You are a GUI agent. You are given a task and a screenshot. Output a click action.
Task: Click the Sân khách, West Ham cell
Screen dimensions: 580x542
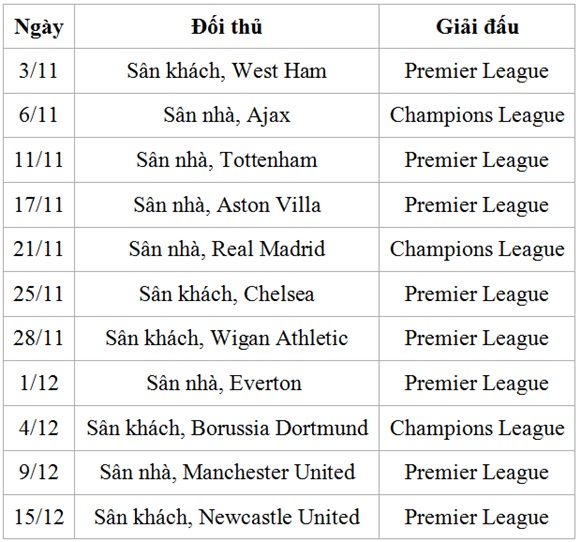[227, 71]
